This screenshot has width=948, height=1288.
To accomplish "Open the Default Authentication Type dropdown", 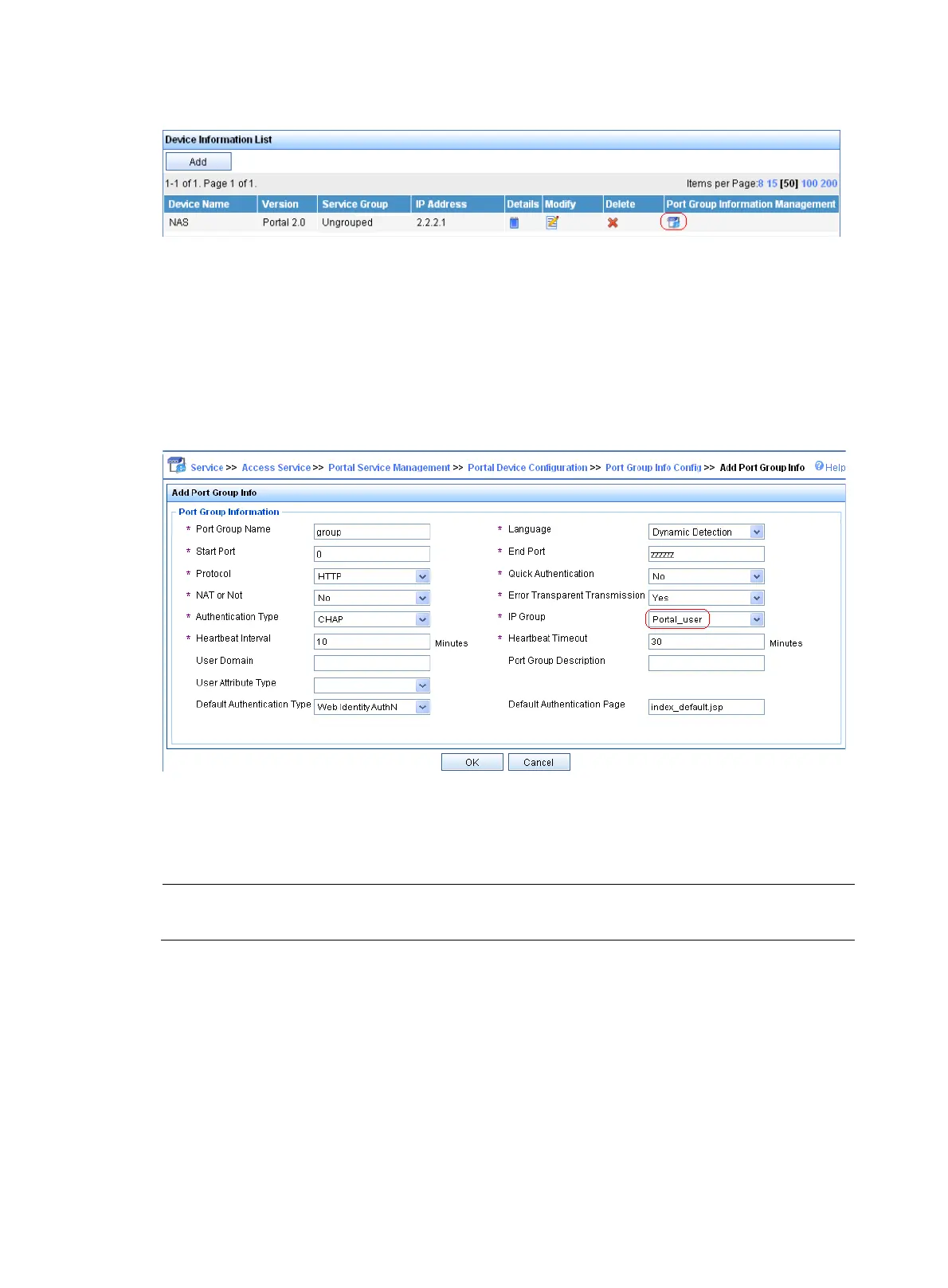I will (372, 707).
